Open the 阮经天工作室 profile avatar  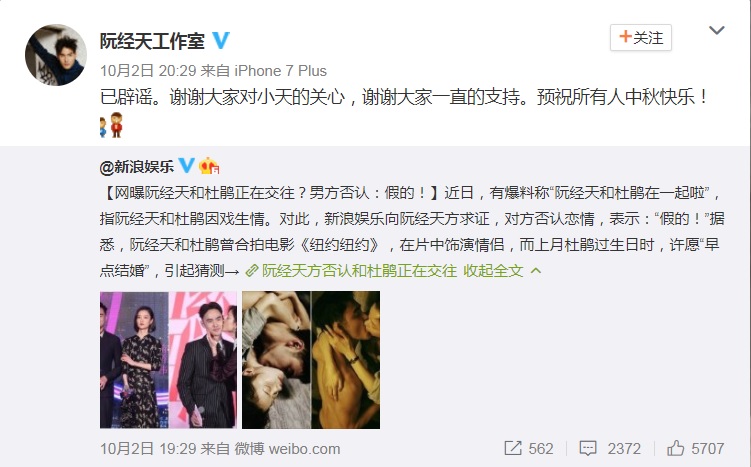(x=56, y=55)
